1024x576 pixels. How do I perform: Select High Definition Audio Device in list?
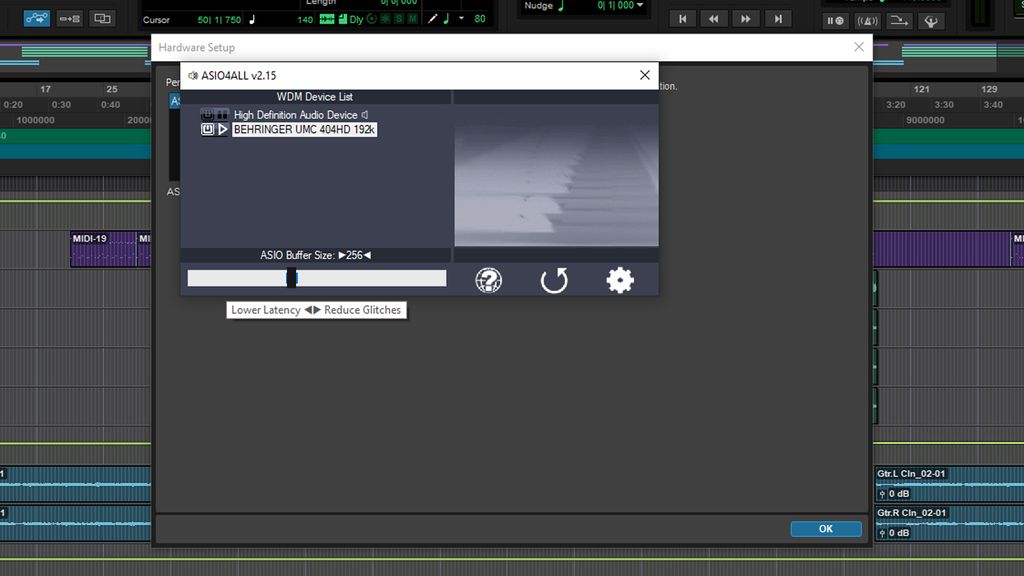coord(295,114)
